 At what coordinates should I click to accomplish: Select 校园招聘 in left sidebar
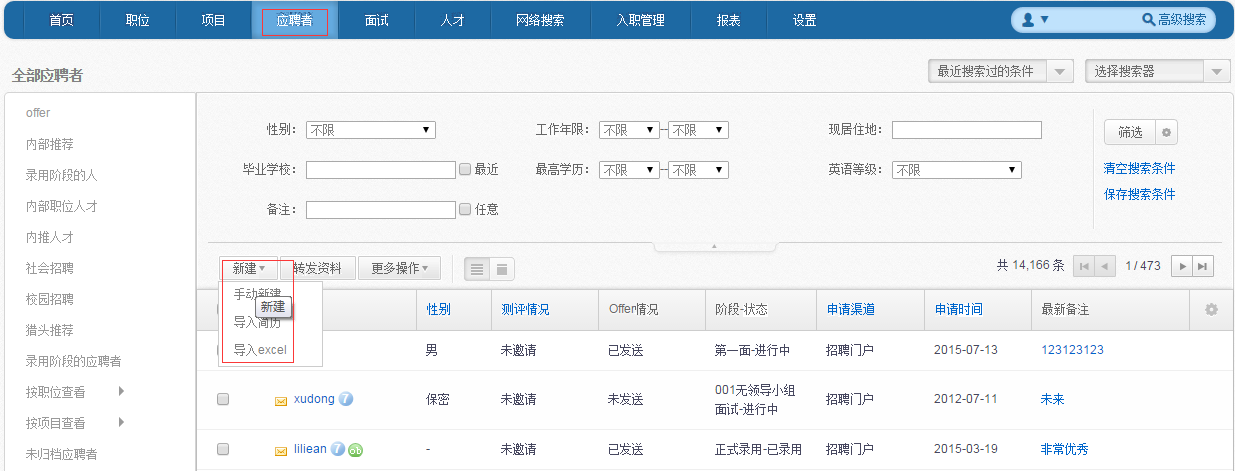tap(50, 299)
